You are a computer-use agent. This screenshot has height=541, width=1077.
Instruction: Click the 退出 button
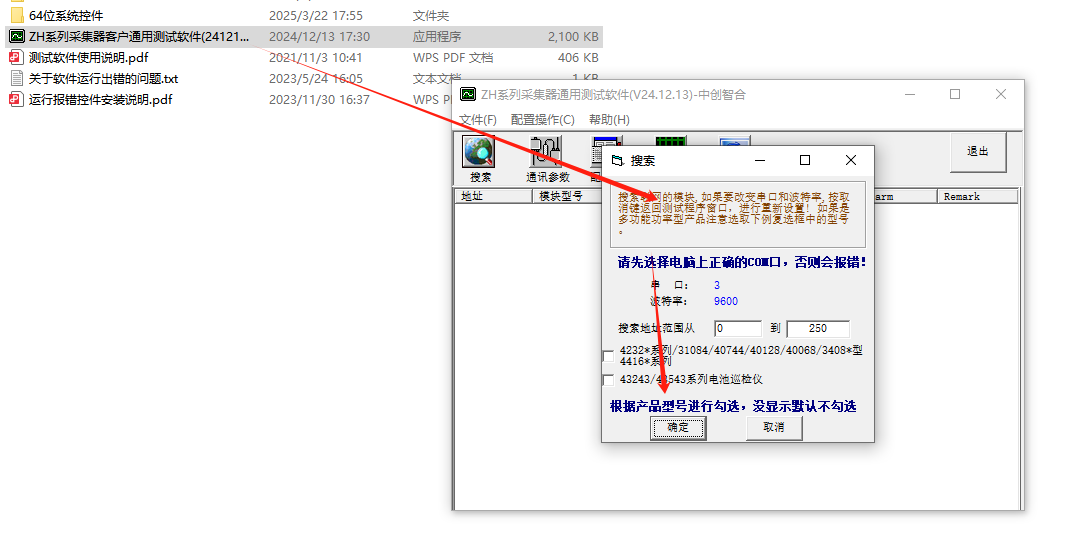[977, 152]
